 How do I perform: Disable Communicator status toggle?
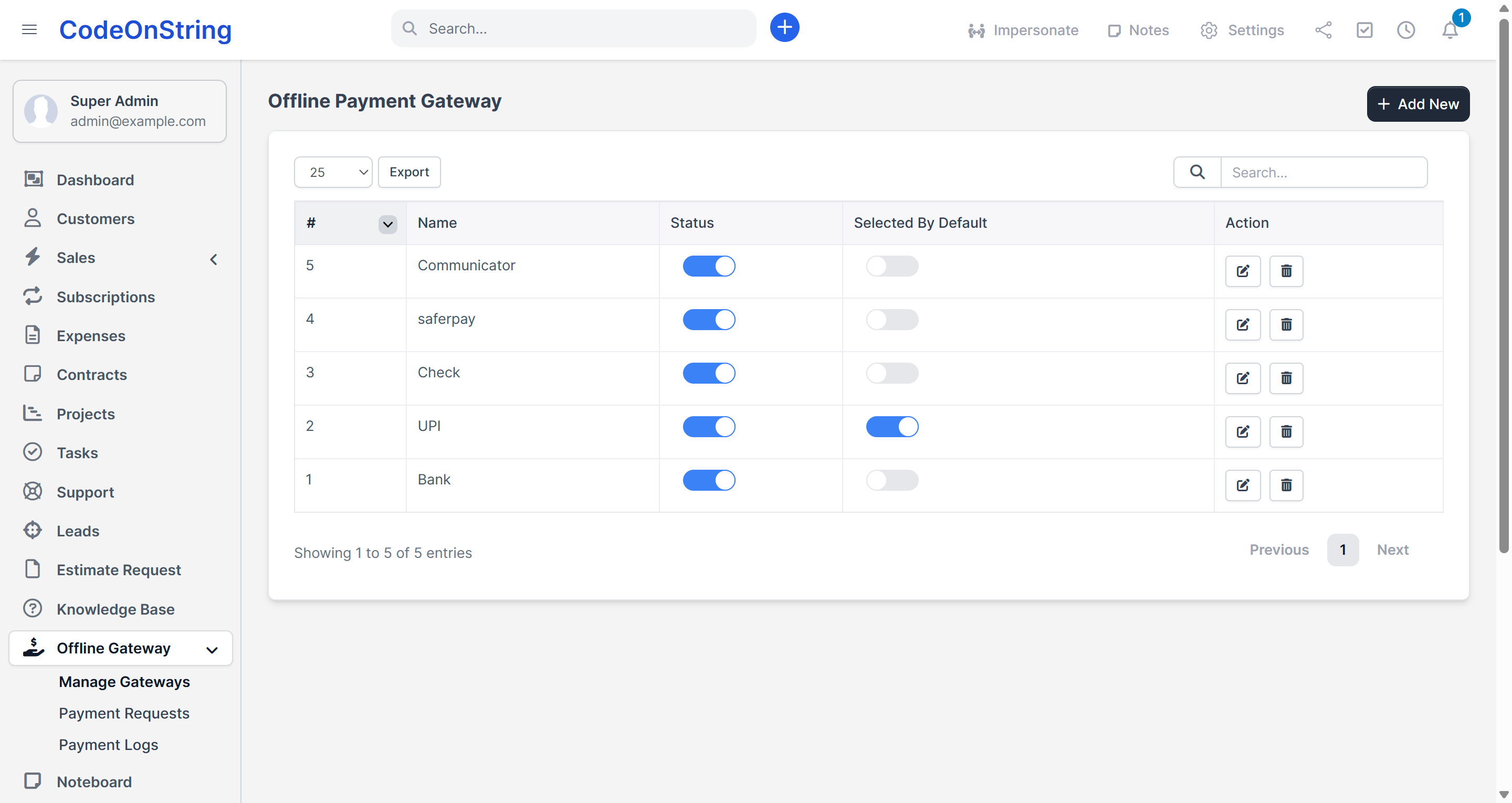708,266
